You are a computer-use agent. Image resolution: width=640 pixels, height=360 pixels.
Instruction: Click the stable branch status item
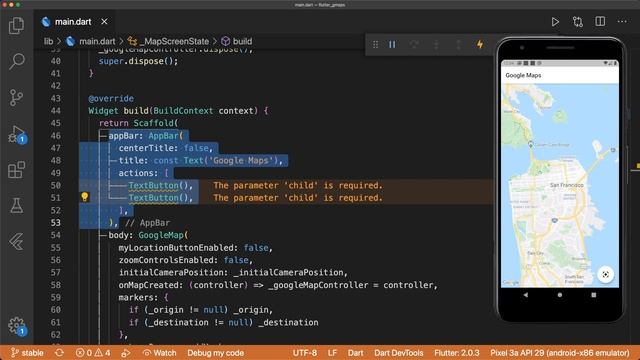27,353
